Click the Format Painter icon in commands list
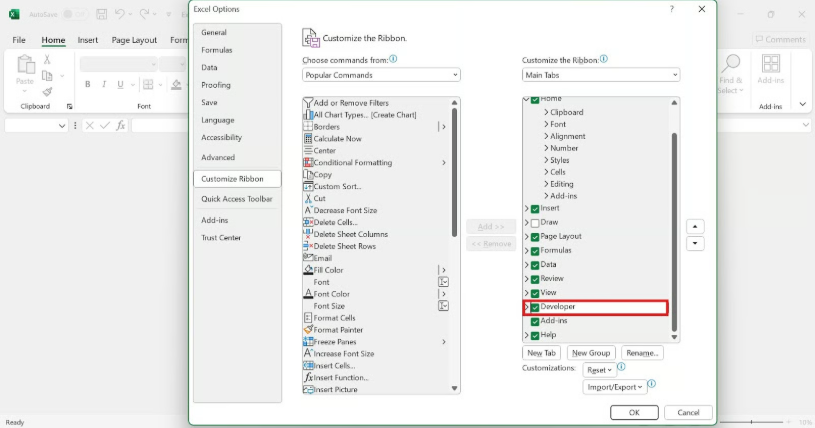 click(x=308, y=330)
